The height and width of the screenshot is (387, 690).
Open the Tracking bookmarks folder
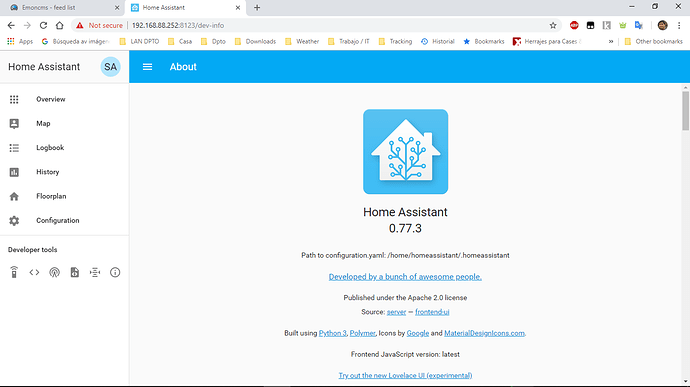[x=395, y=41]
